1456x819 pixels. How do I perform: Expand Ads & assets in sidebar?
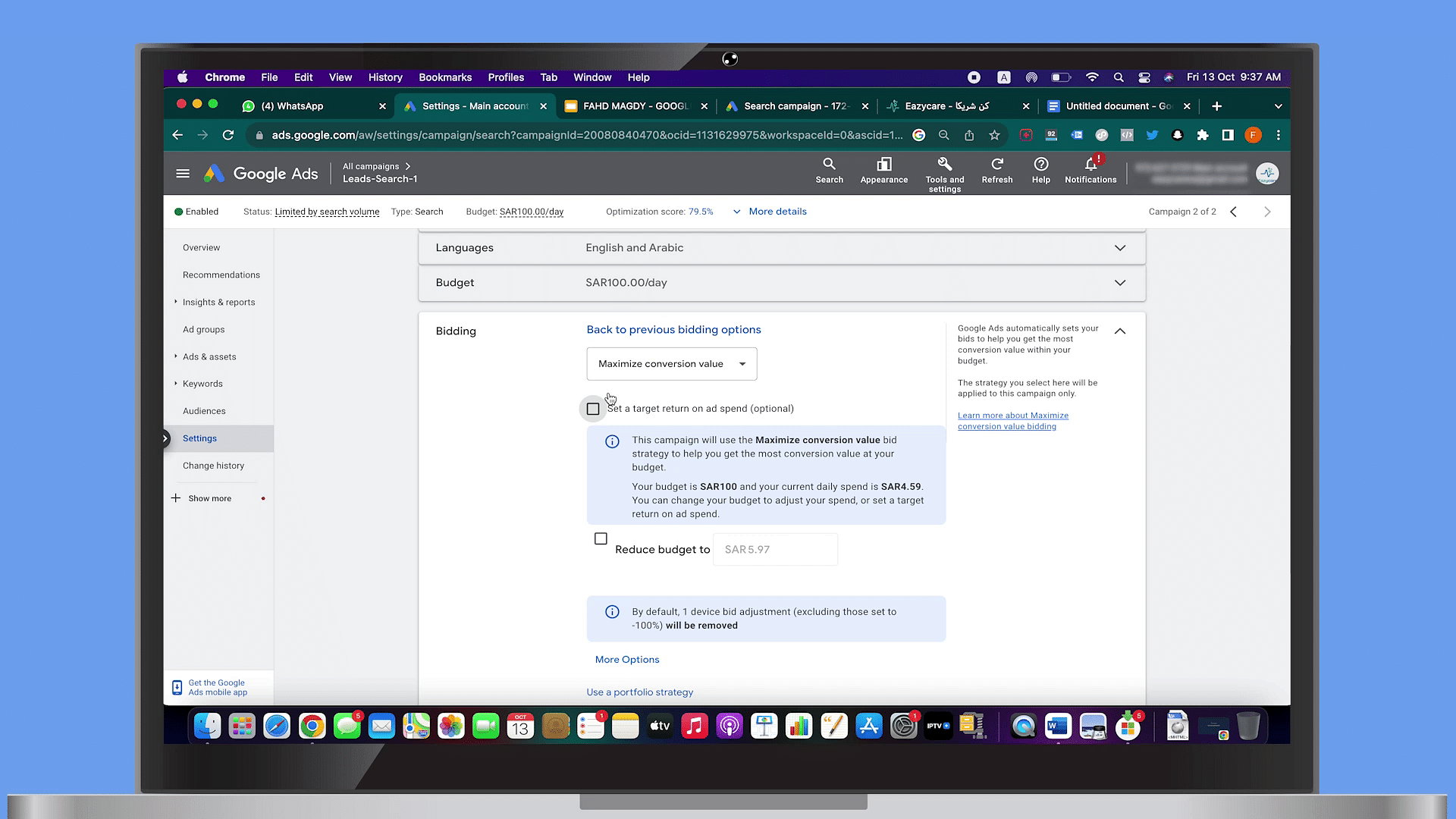[176, 356]
